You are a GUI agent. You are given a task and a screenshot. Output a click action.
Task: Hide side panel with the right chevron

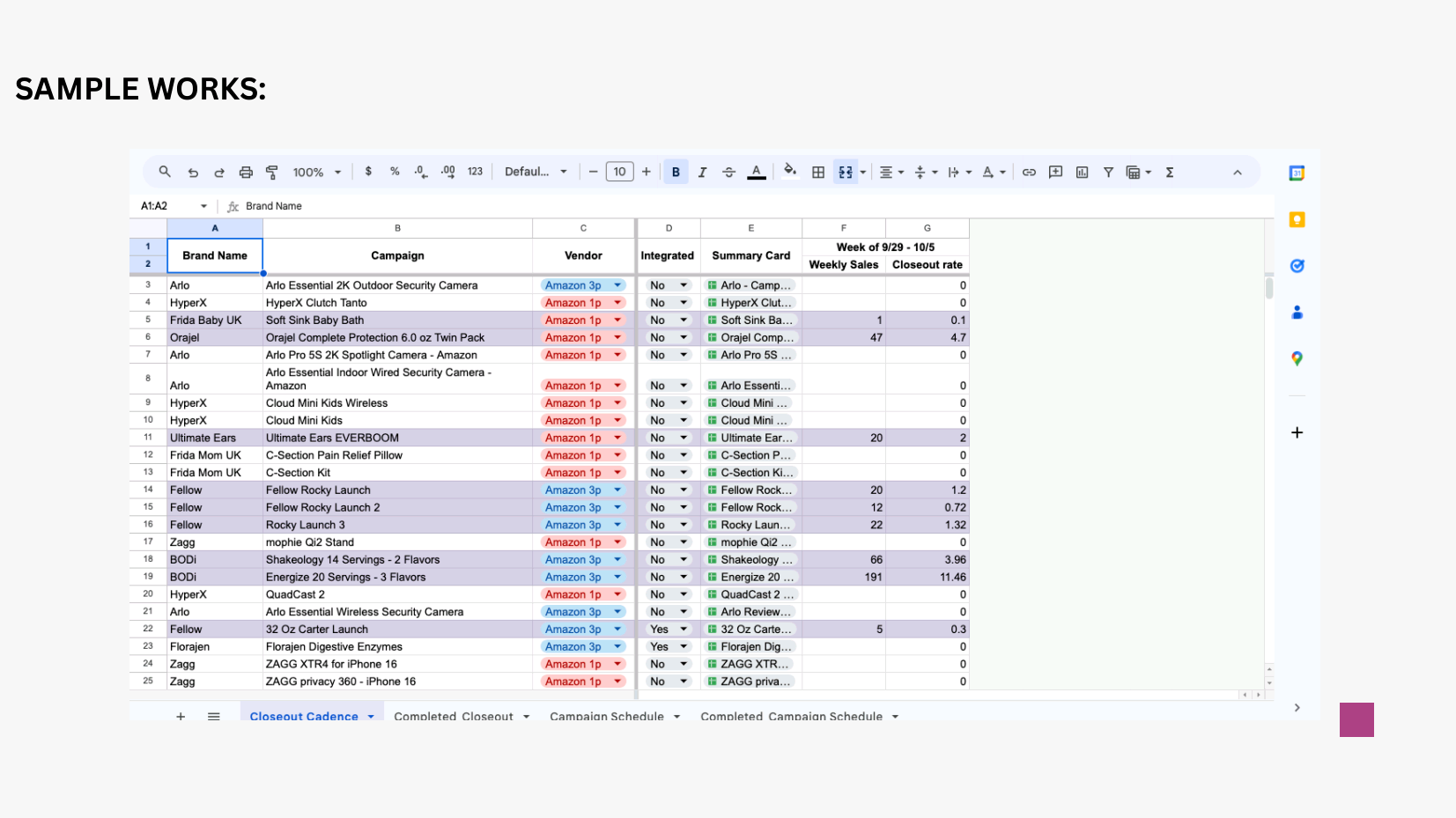tap(1297, 707)
